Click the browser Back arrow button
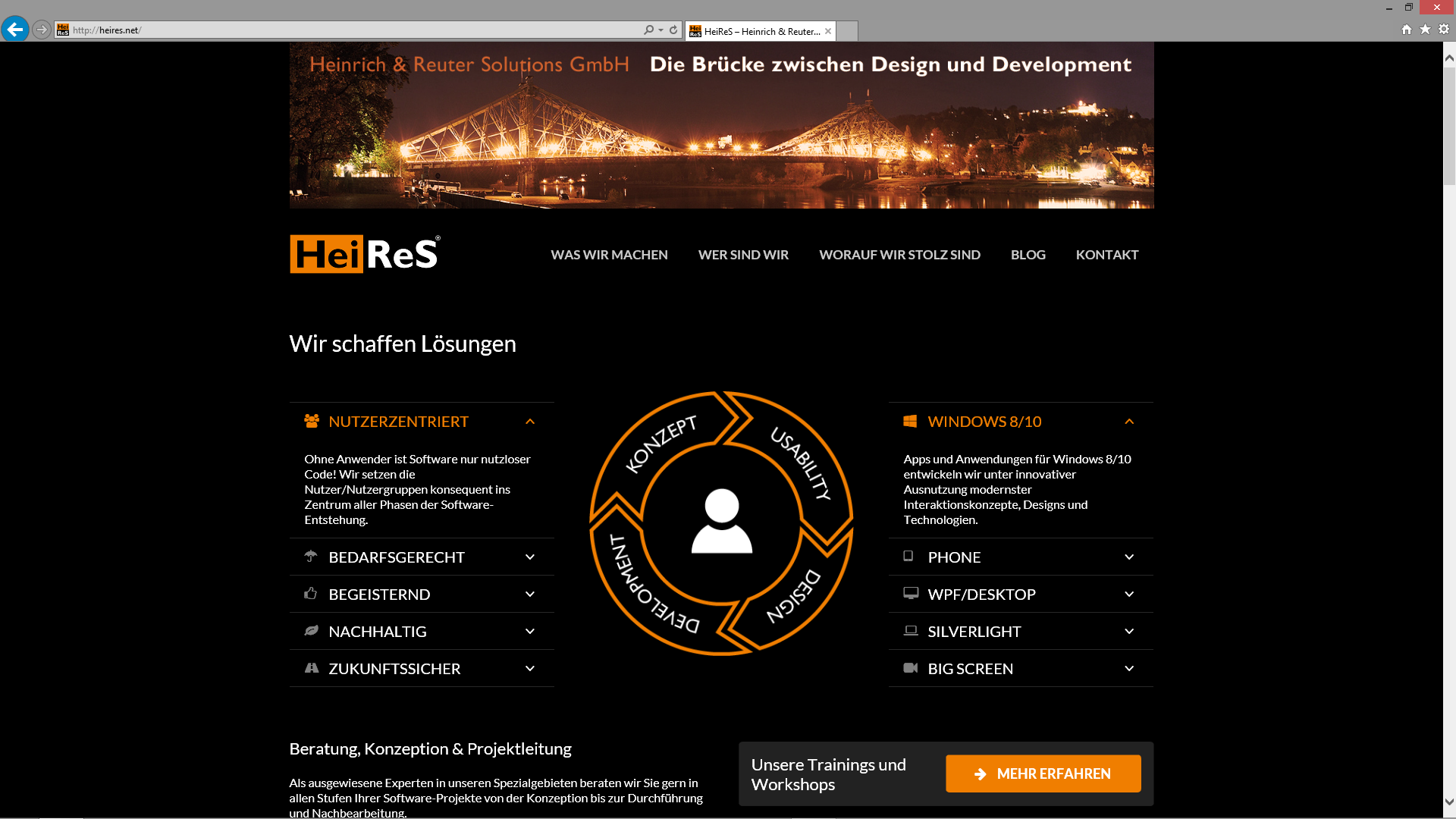The image size is (1456, 819). click(x=14, y=30)
